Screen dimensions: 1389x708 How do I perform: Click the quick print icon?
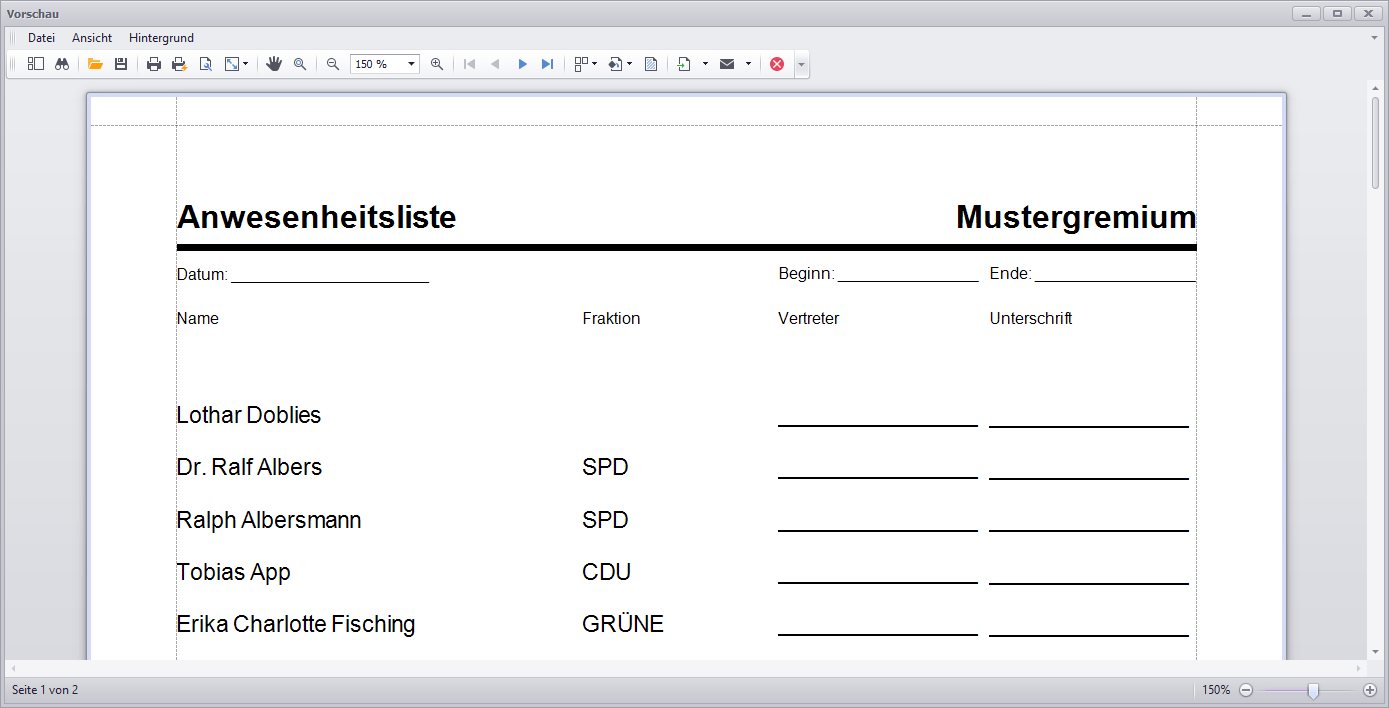[179, 64]
